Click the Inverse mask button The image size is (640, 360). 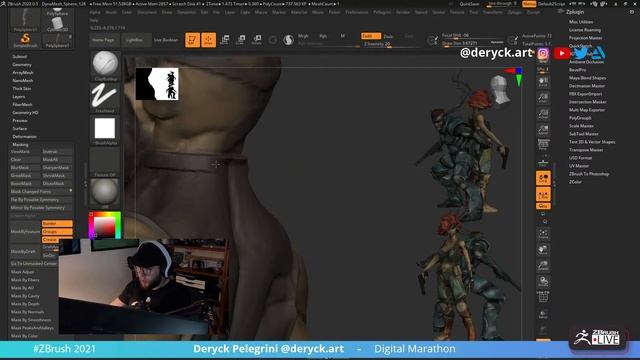pyautogui.click(x=57, y=151)
